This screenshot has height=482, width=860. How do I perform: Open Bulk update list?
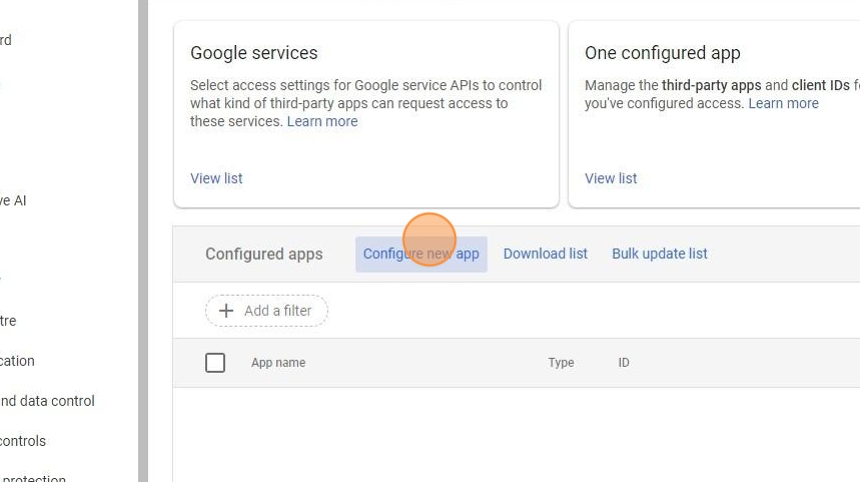pyautogui.click(x=659, y=254)
